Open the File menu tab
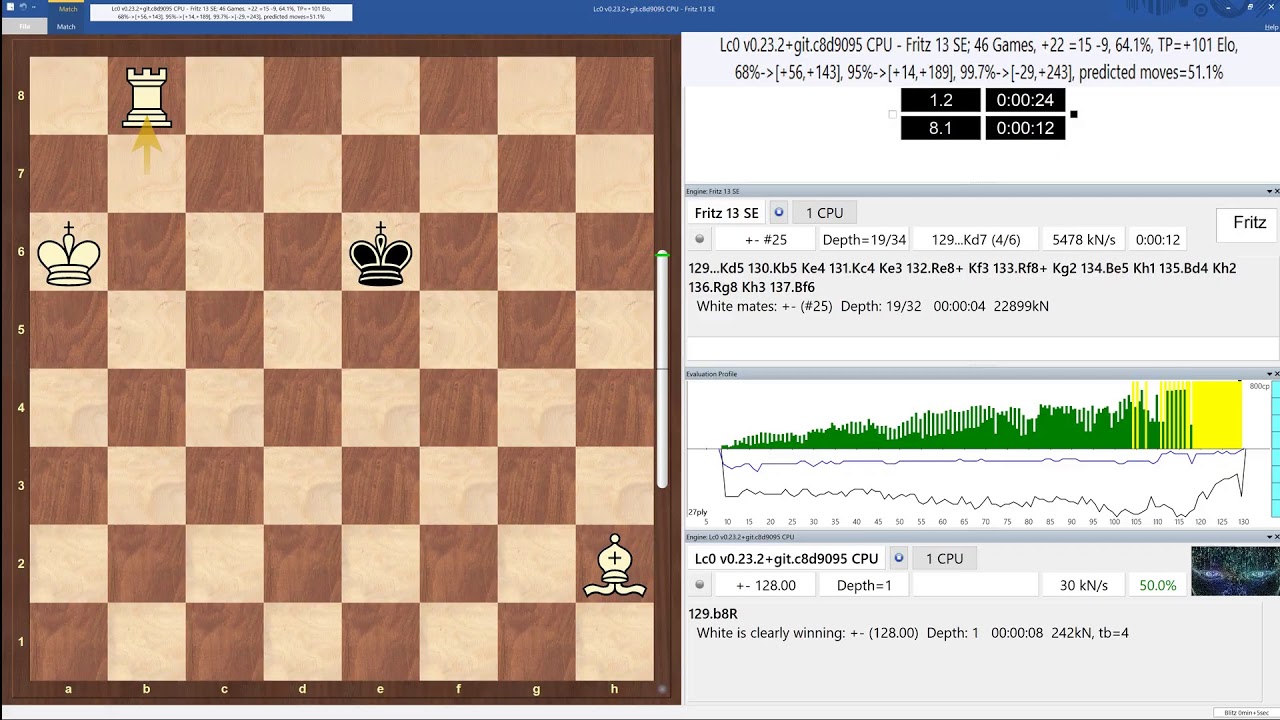Screen dimensions: 1280x720 coord(24,27)
